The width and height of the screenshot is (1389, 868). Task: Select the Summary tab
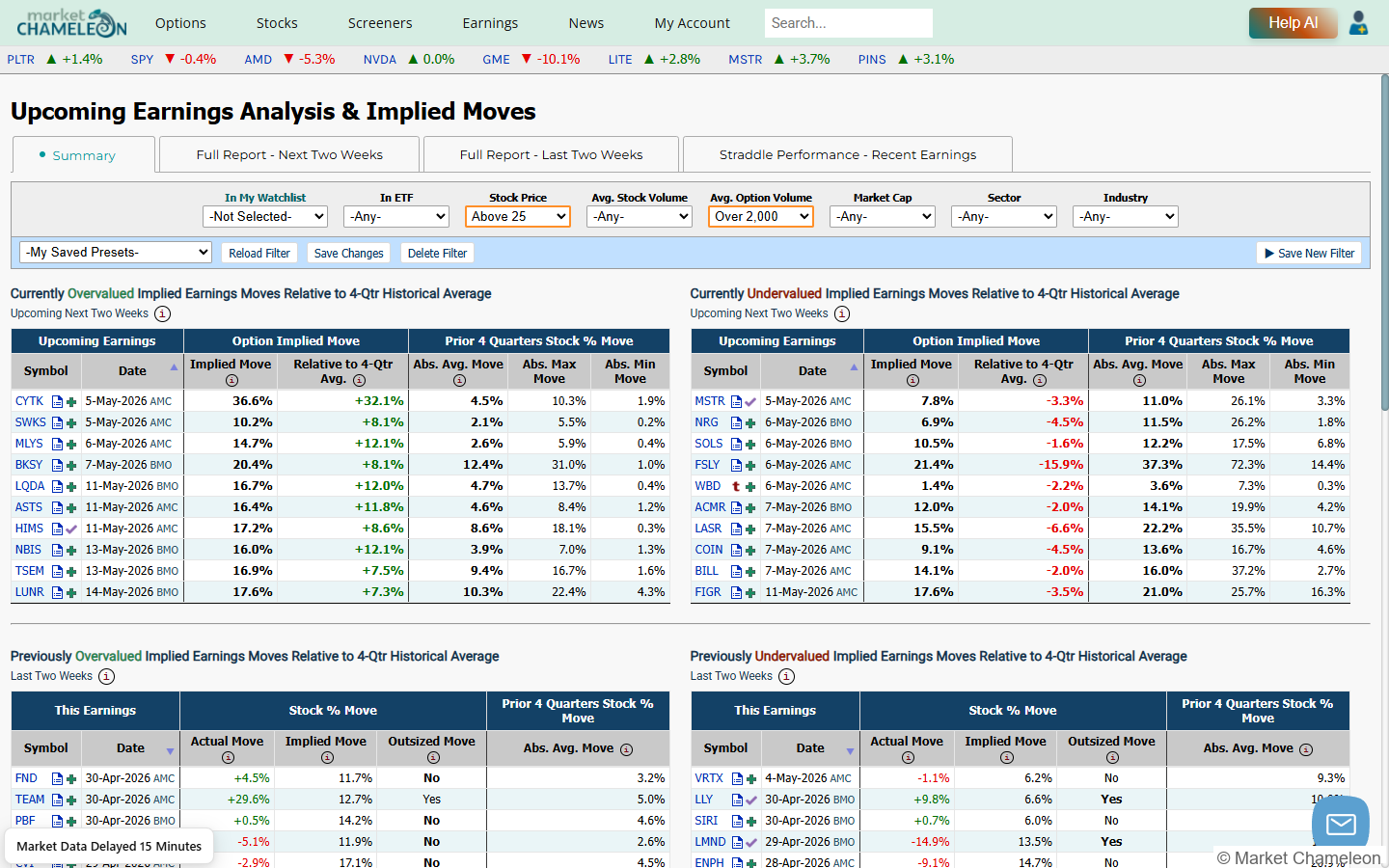pyautogui.click(x=84, y=155)
